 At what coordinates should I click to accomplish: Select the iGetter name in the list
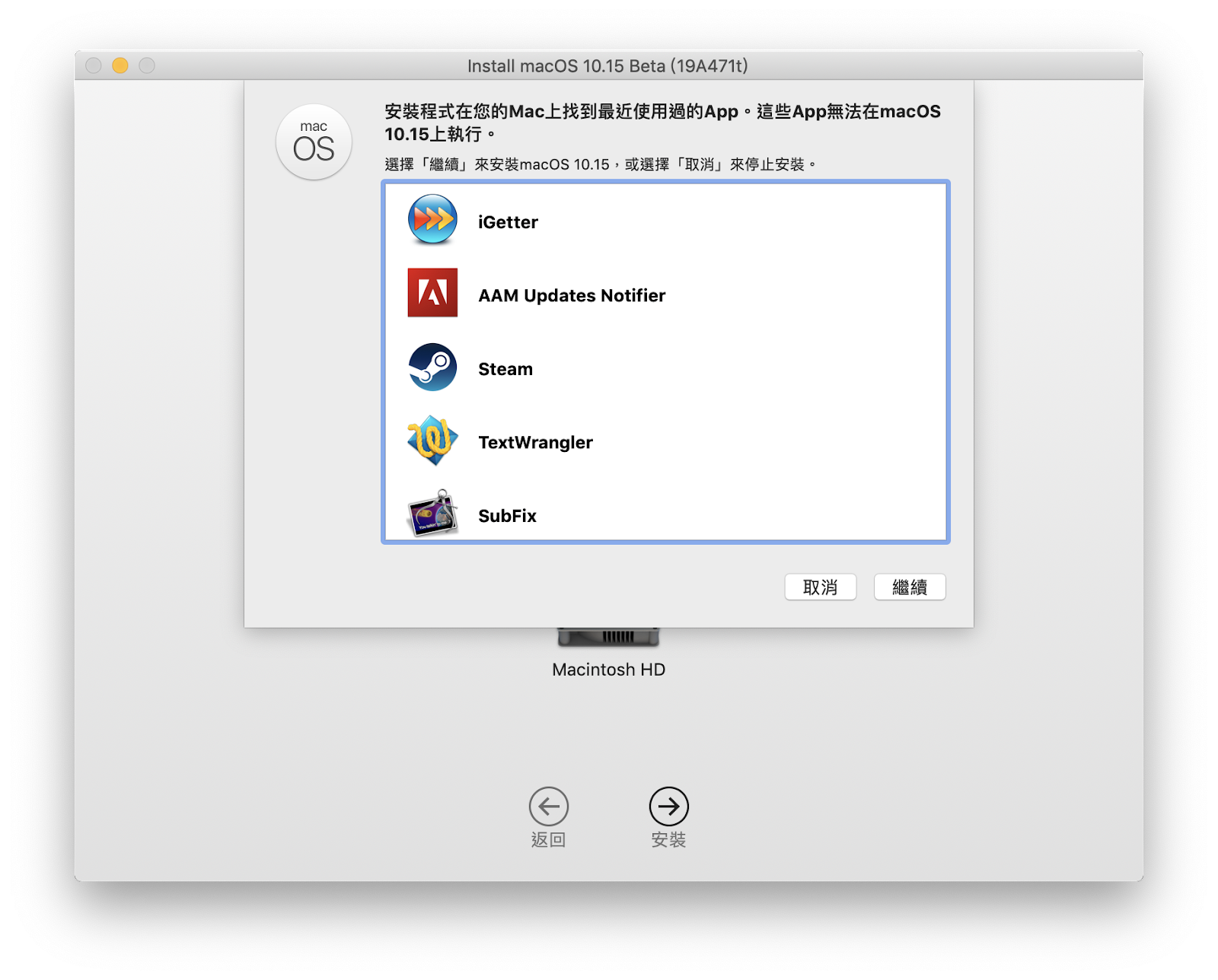[508, 222]
